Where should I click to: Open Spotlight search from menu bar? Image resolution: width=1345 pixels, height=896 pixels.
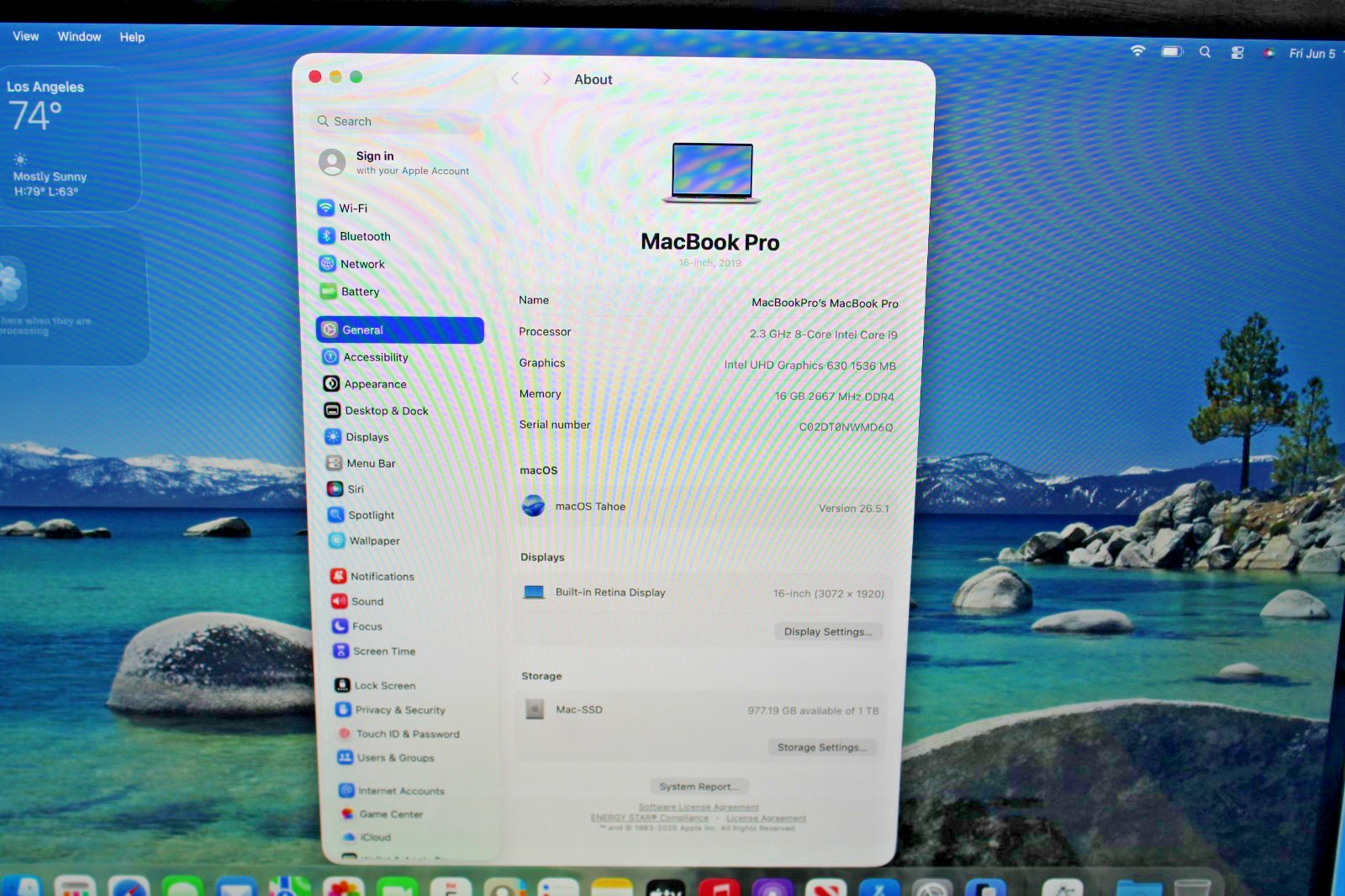[x=1205, y=52]
